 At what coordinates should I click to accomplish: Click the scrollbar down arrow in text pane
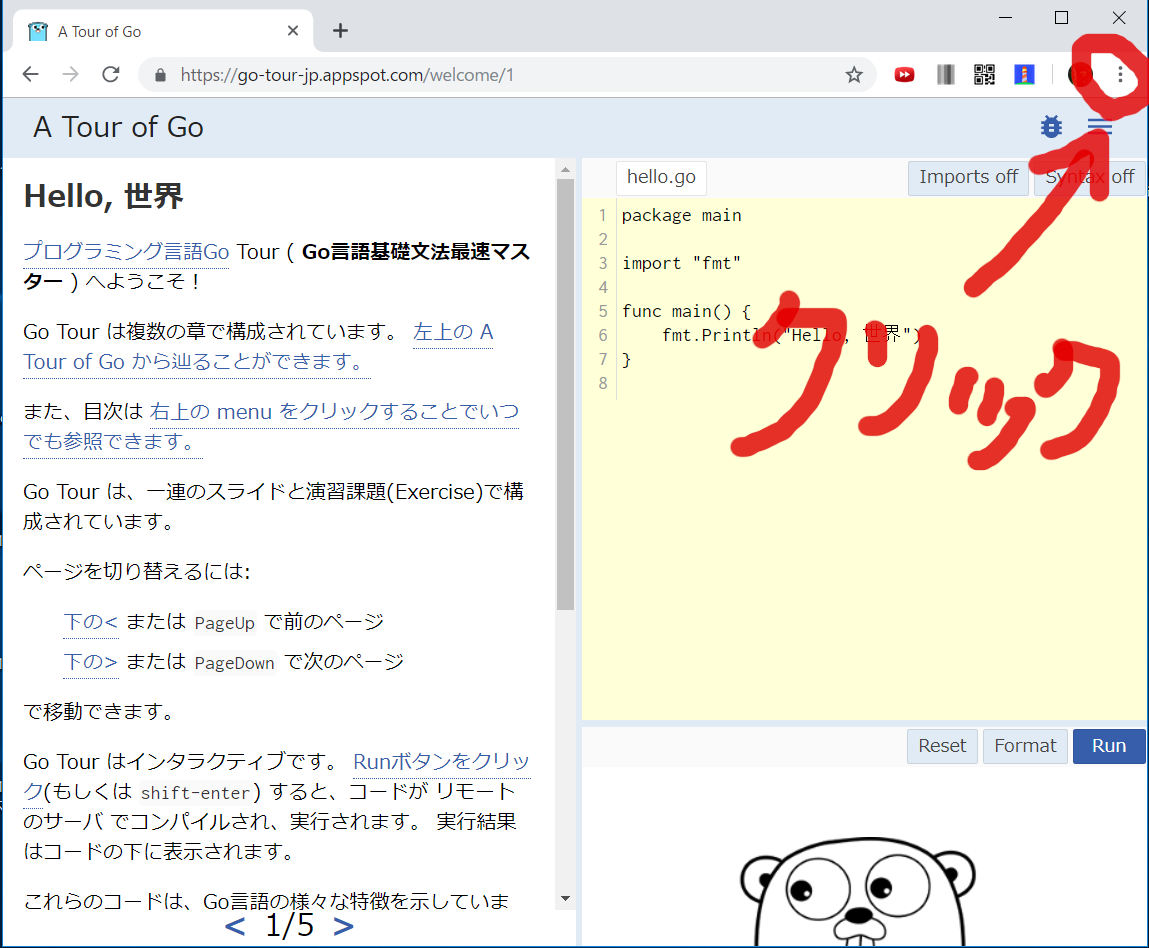565,898
